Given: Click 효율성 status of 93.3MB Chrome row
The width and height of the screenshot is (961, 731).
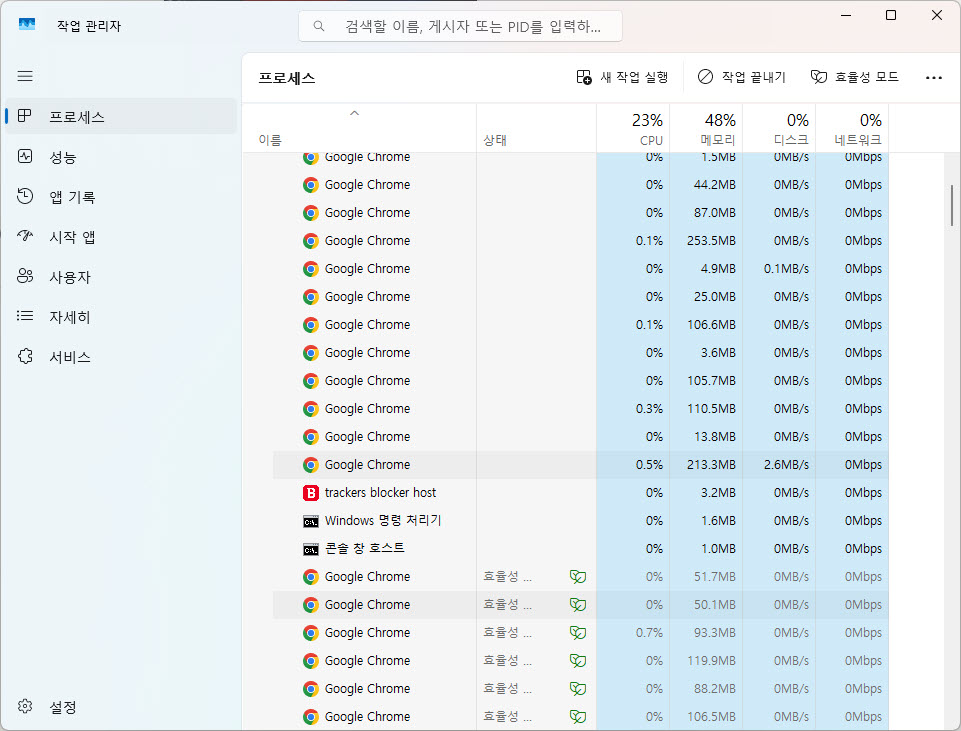Looking at the screenshot, I should 507,632.
